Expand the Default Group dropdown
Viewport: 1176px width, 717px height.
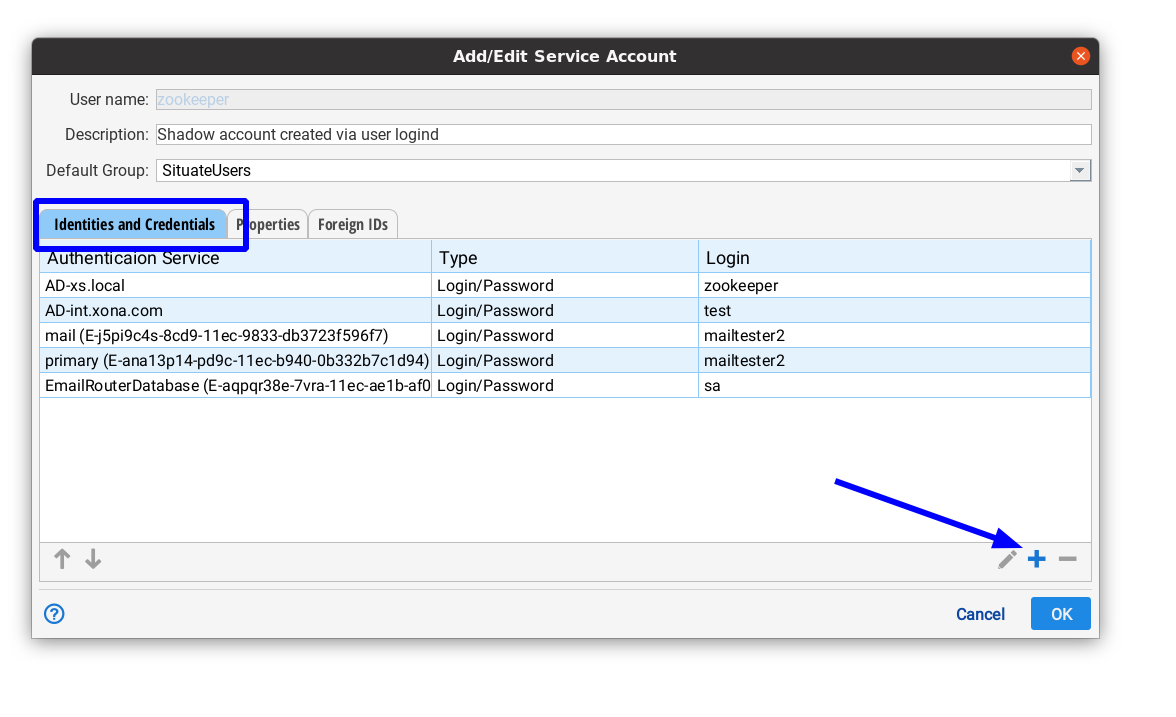pyautogui.click(x=1079, y=171)
